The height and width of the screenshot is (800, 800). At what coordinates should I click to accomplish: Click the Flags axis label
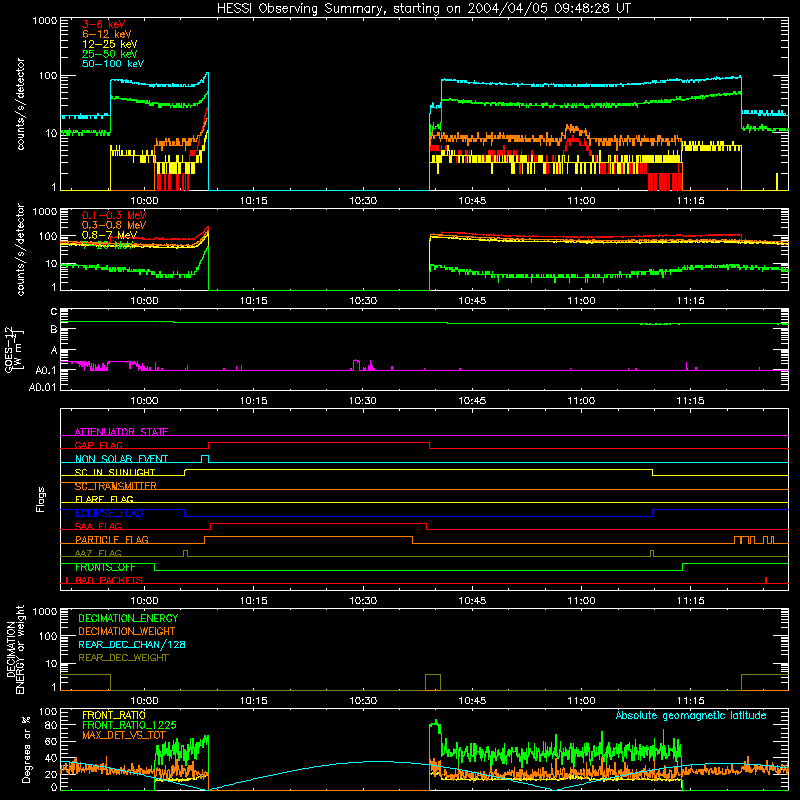point(40,499)
